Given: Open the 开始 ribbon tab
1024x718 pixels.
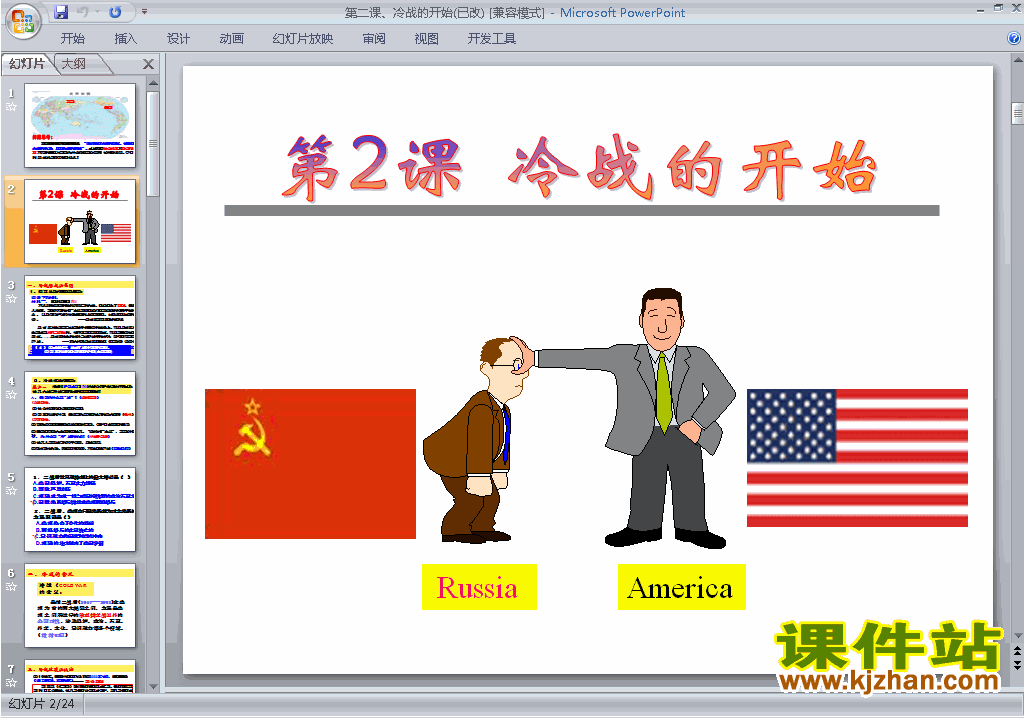Looking at the screenshot, I should (72, 39).
